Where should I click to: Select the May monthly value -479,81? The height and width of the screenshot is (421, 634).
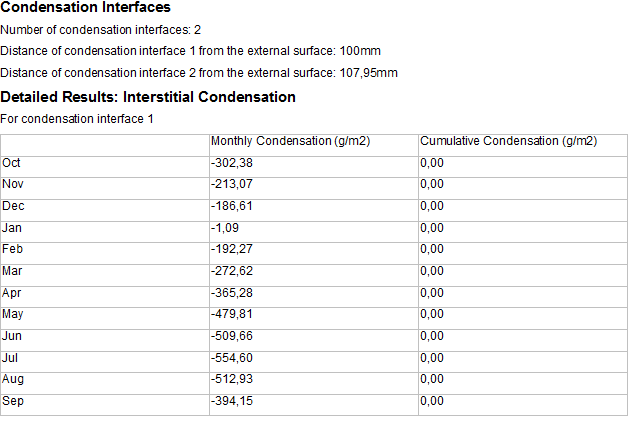tap(231, 314)
